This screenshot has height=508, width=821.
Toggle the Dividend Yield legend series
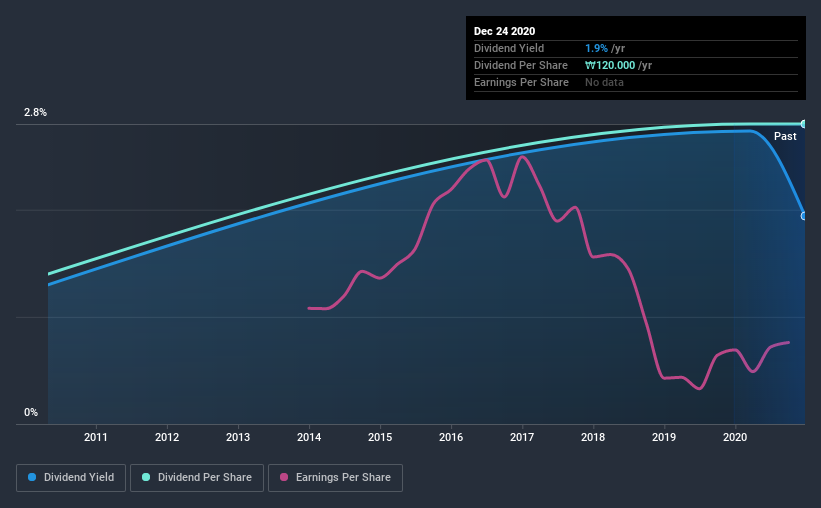coord(72,478)
